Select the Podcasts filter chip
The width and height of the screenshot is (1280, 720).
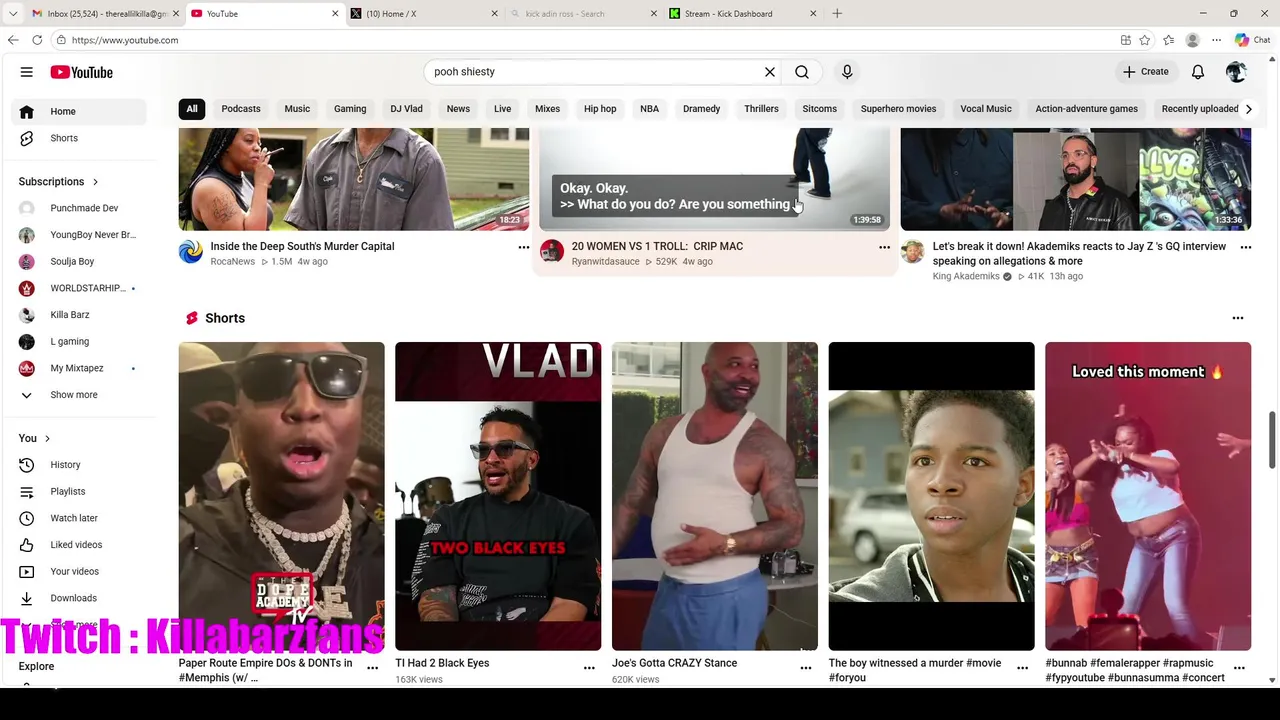click(241, 109)
